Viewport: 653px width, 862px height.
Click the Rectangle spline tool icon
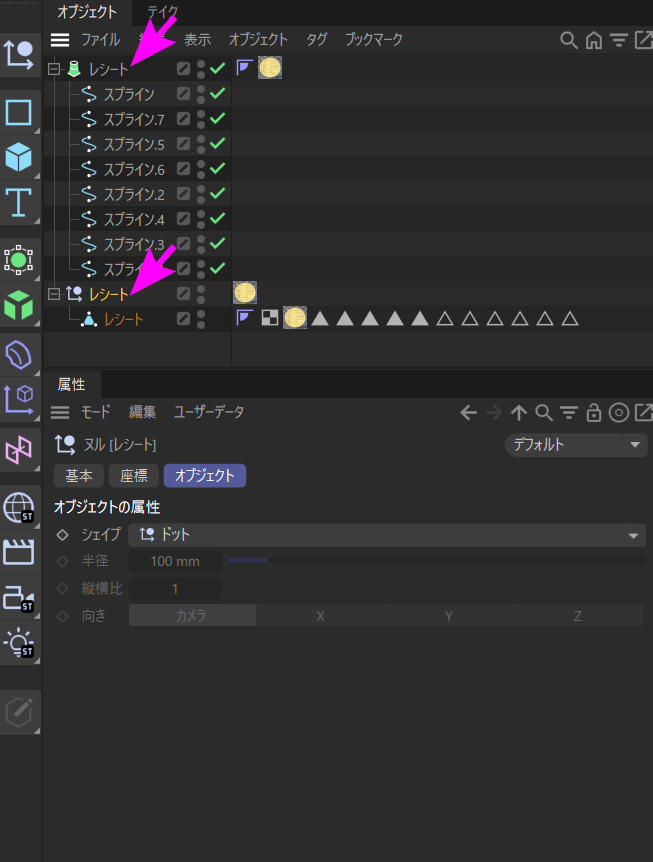click(19, 112)
